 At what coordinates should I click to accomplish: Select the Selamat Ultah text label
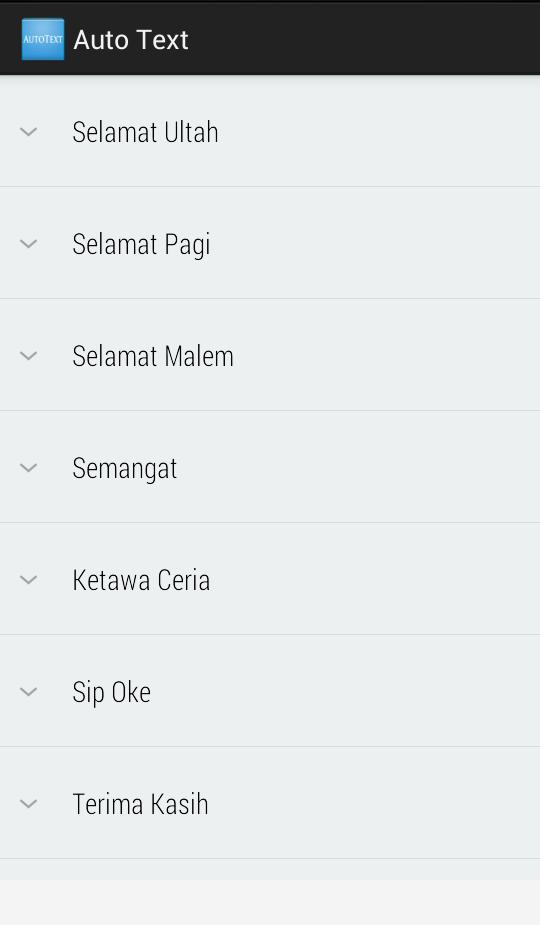145,132
